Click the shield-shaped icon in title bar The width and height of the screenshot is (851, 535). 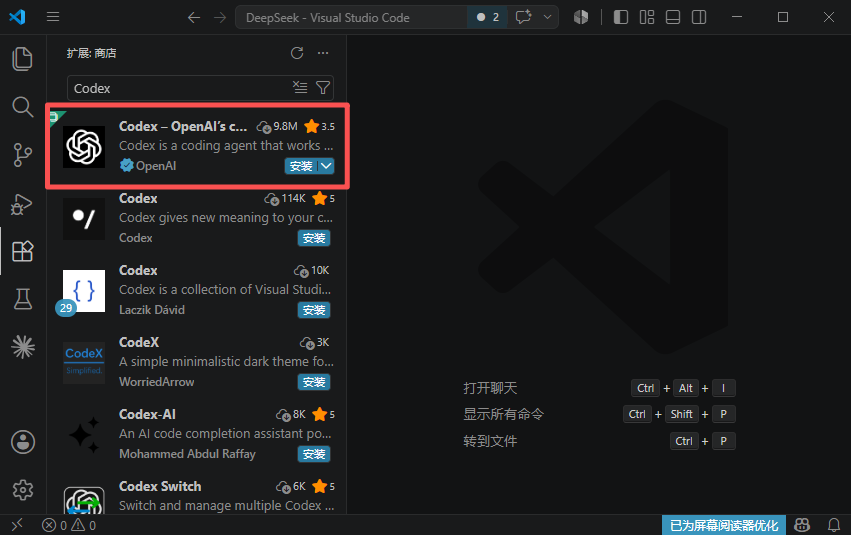coord(581,17)
